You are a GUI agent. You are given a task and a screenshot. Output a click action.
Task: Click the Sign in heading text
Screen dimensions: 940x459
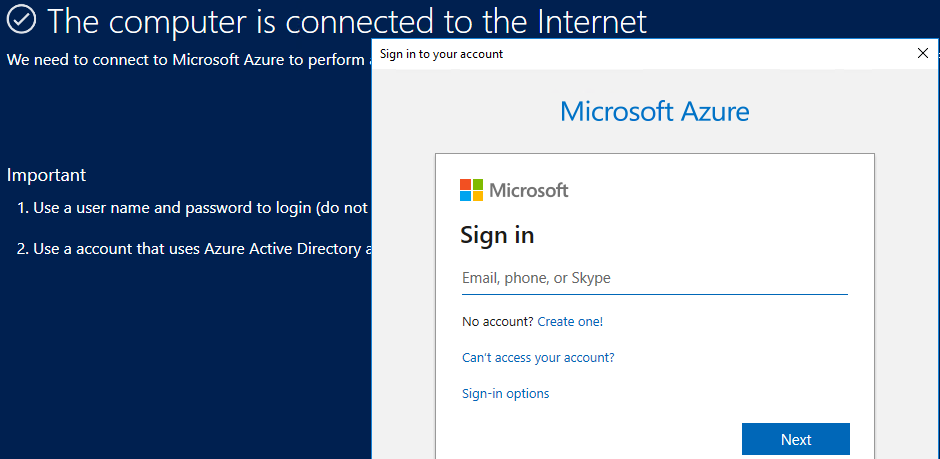coord(497,235)
